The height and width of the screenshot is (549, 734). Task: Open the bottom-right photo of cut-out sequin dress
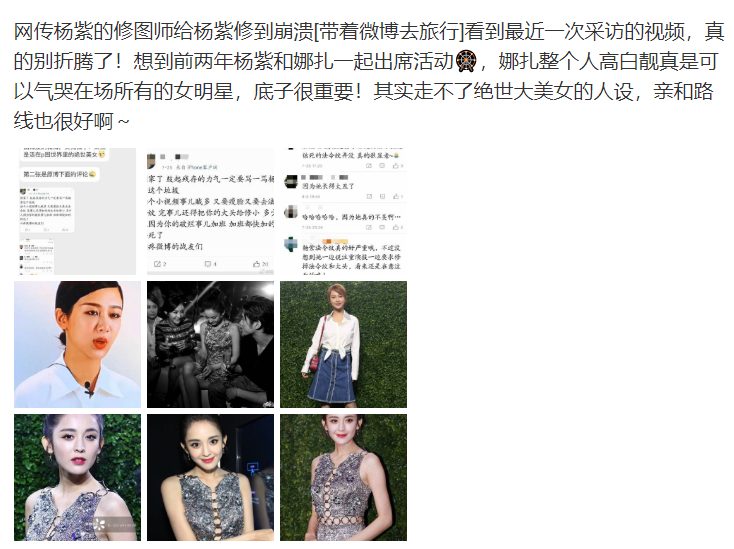click(343, 477)
